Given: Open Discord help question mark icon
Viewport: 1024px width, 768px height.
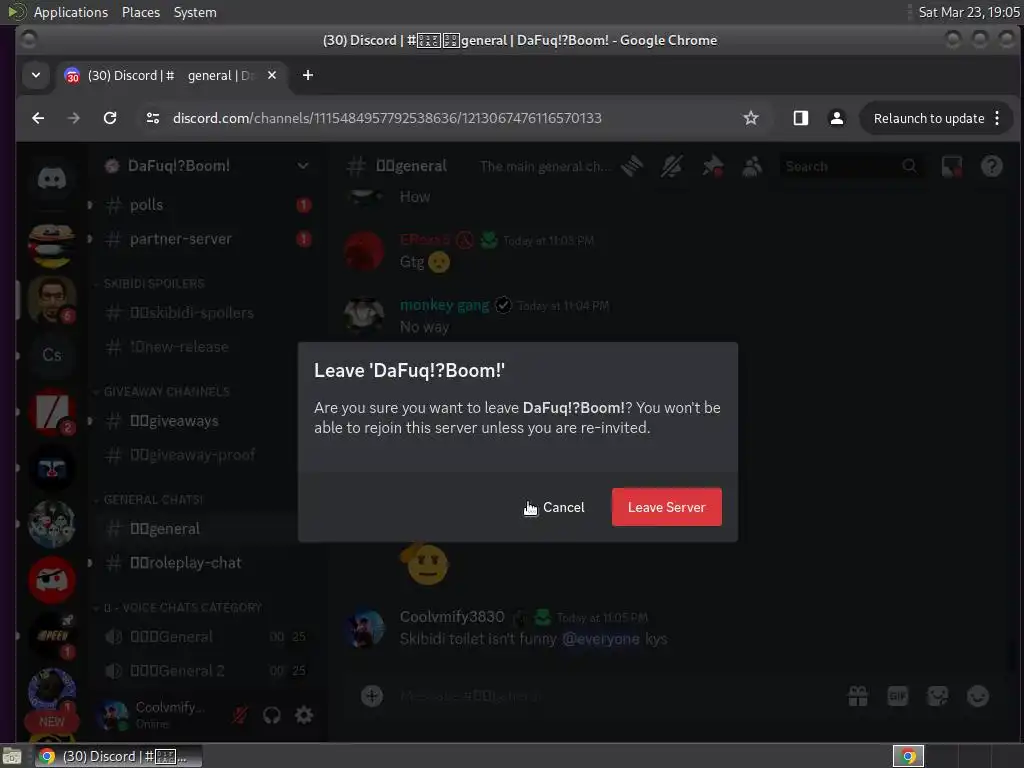Looking at the screenshot, I should coord(991,167).
